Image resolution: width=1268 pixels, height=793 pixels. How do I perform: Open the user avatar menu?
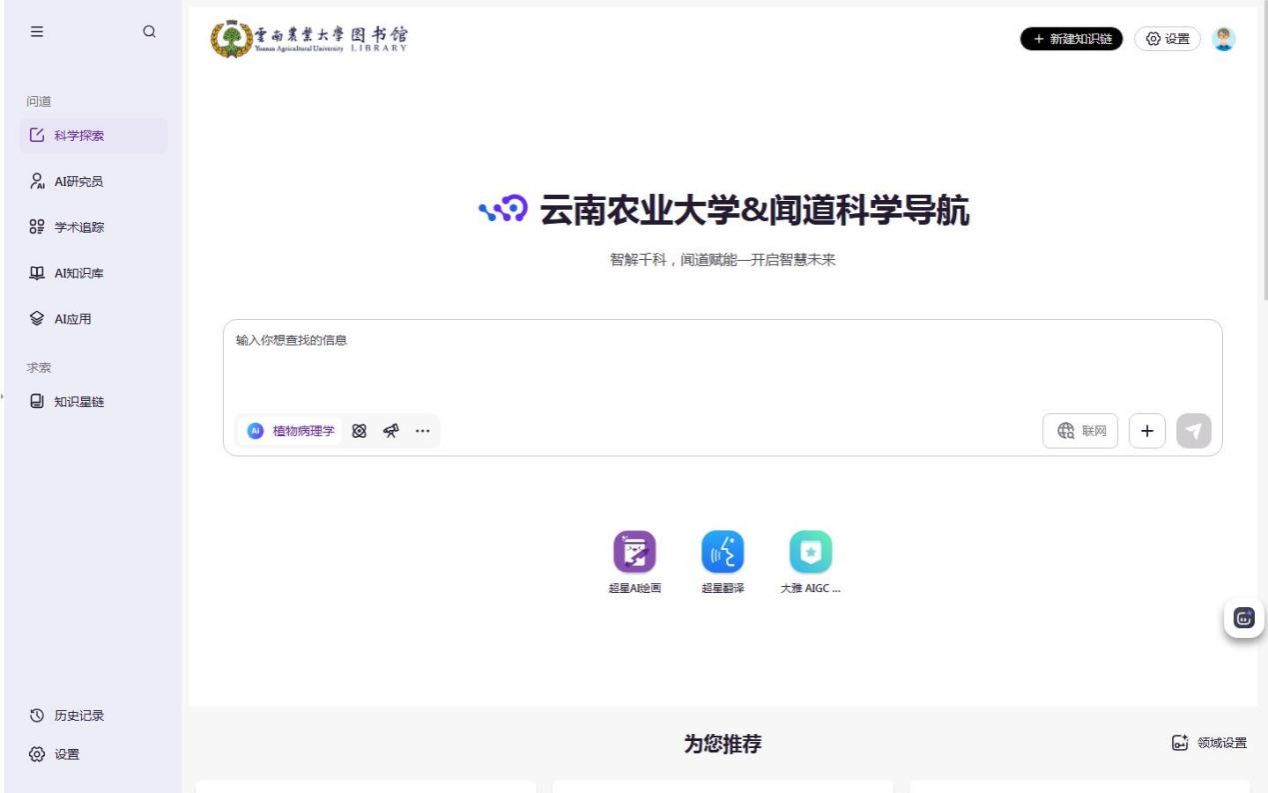[x=1223, y=38]
